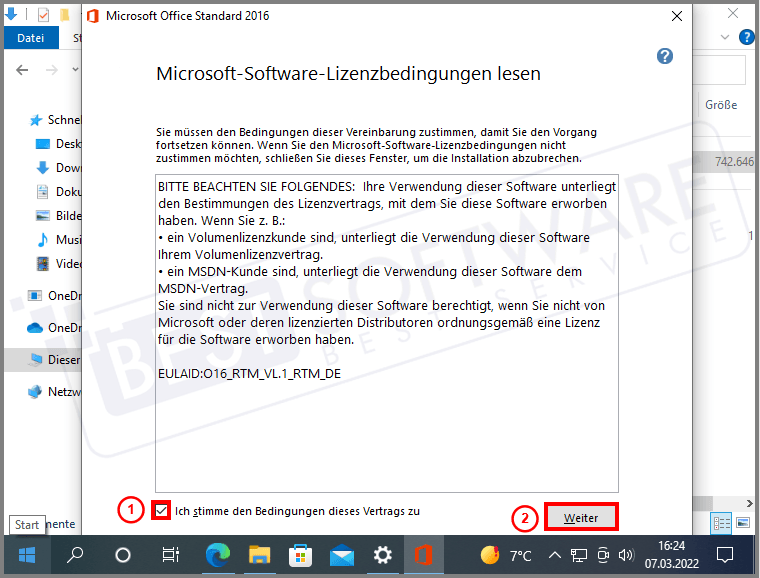760x578 pixels.
Task: Open the Datei tab in File Explorer
Action: (31, 38)
